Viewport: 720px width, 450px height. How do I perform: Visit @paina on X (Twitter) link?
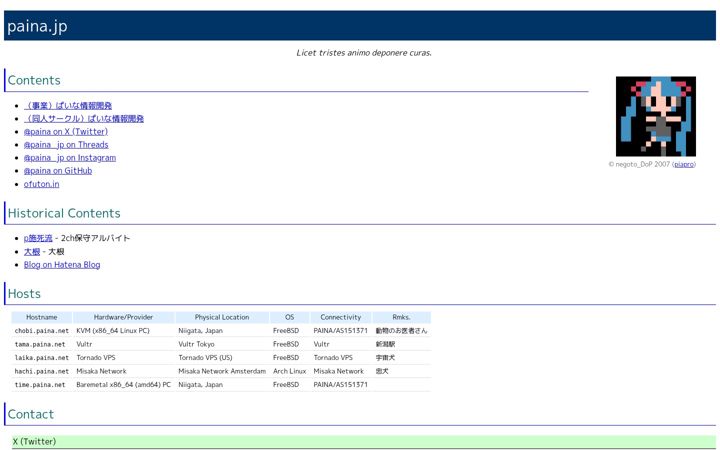tap(66, 132)
